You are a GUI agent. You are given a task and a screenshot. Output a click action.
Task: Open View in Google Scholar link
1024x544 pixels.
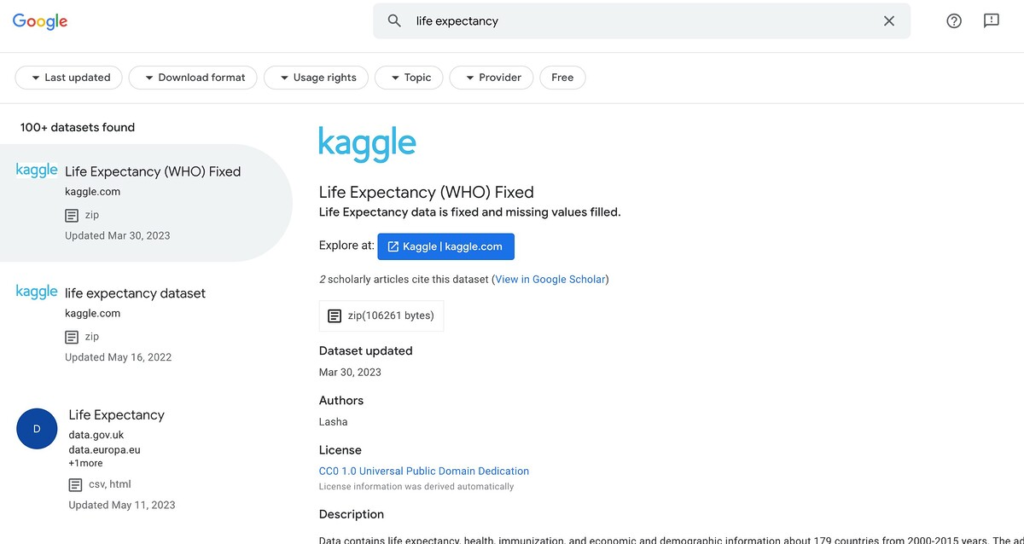click(x=550, y=280)
